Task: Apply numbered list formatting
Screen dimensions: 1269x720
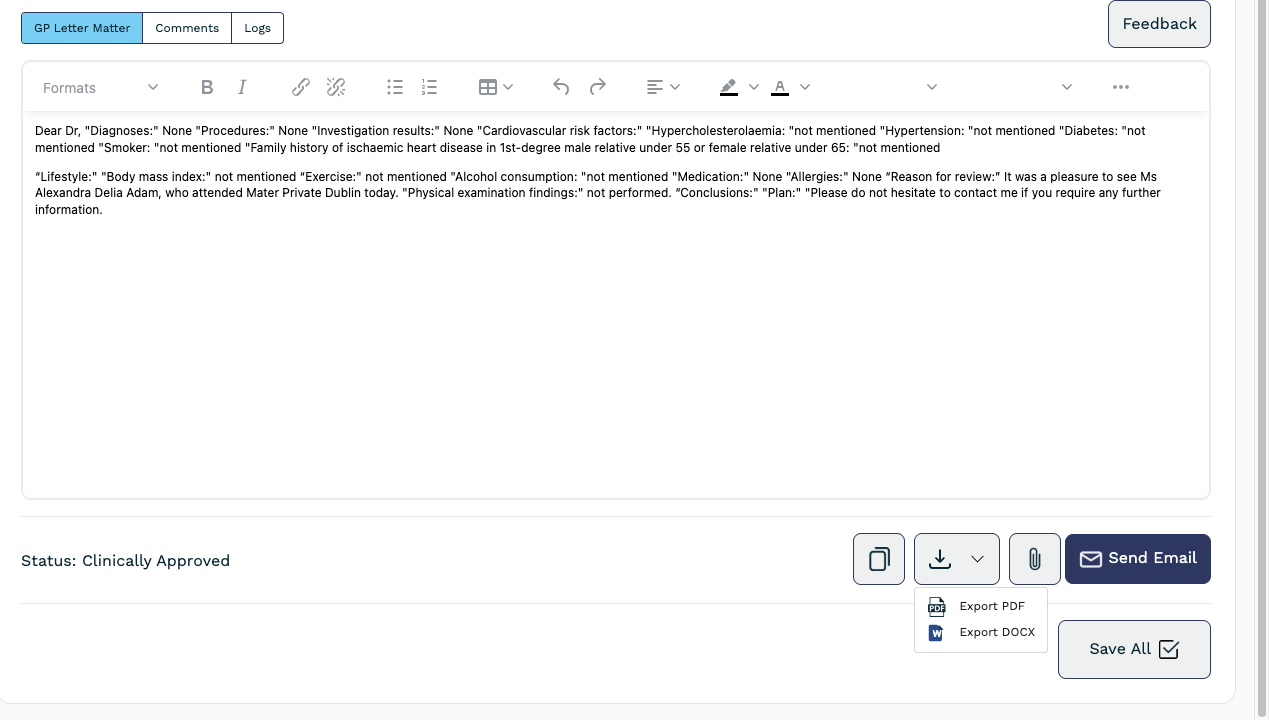Action: (429, 88)
